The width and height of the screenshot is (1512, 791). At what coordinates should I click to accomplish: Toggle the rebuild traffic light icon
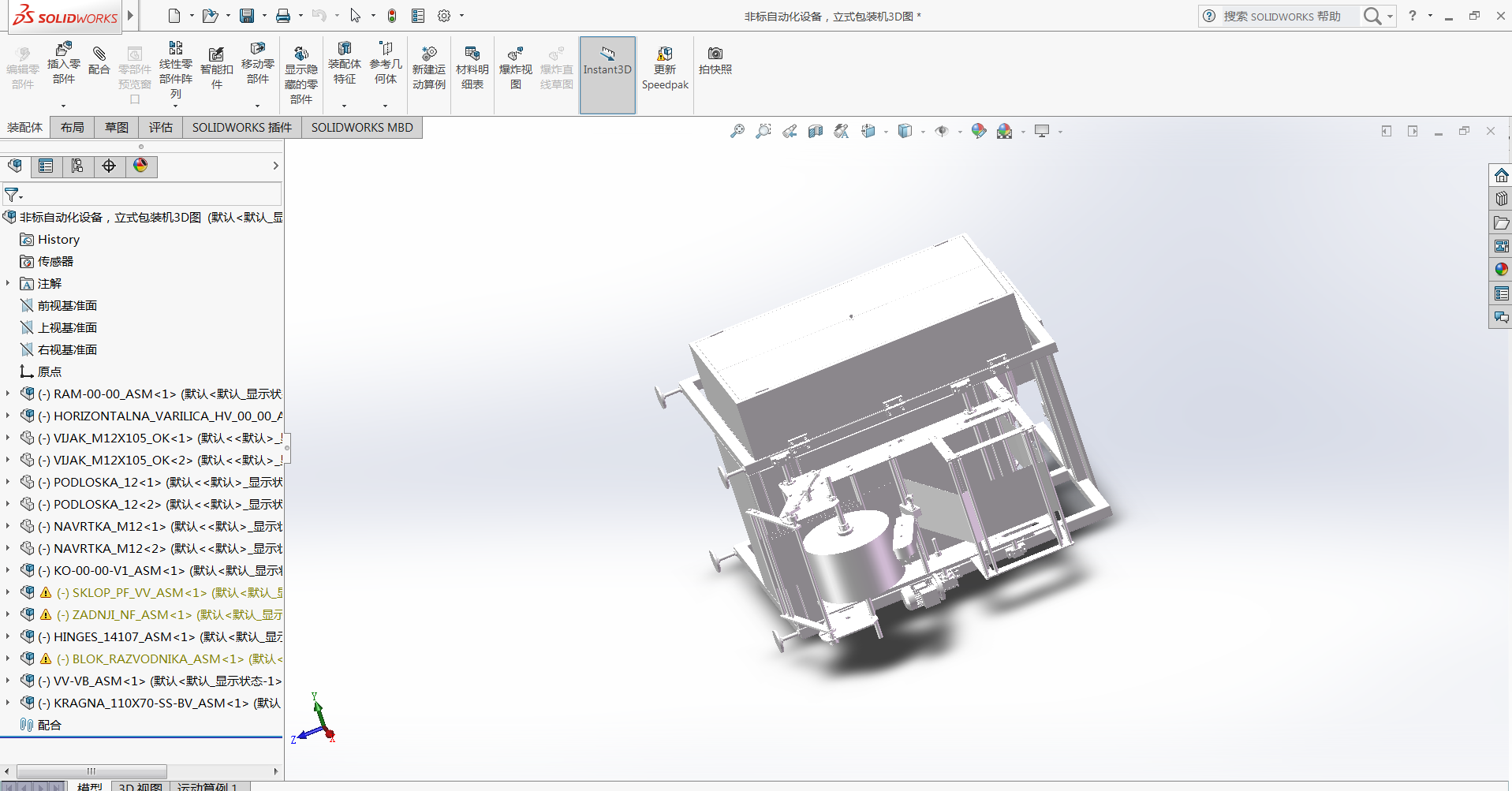(392, 16)
